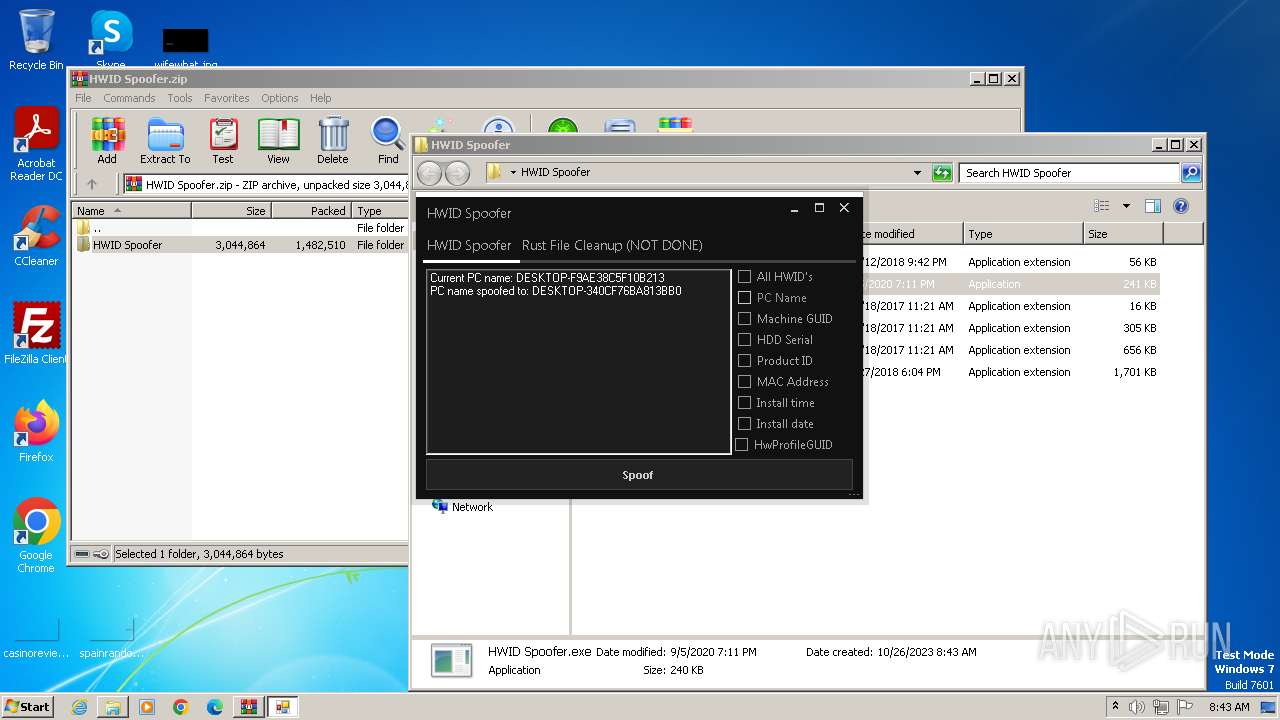Screen dimensions: 1280x720
Task: Check the PC Name checkbox
Action: point(744,298)
